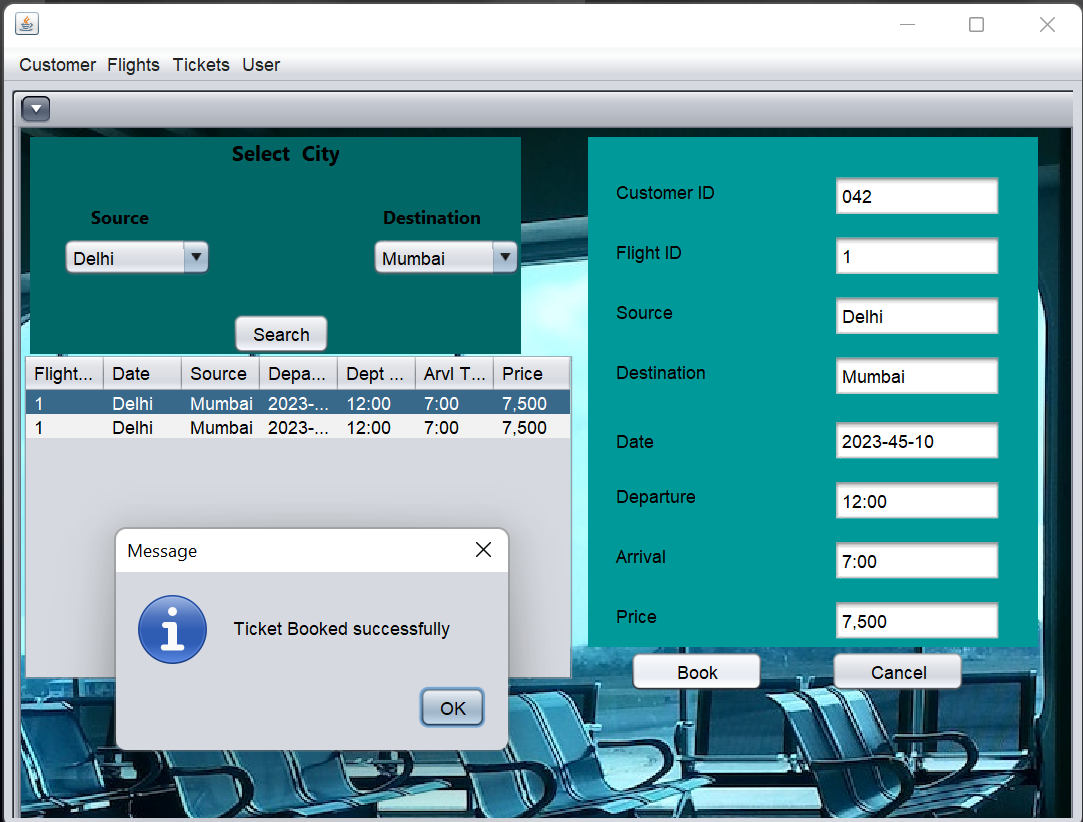Click the Source field containing Delhi
1083x822 pixels.
(917, 316)
